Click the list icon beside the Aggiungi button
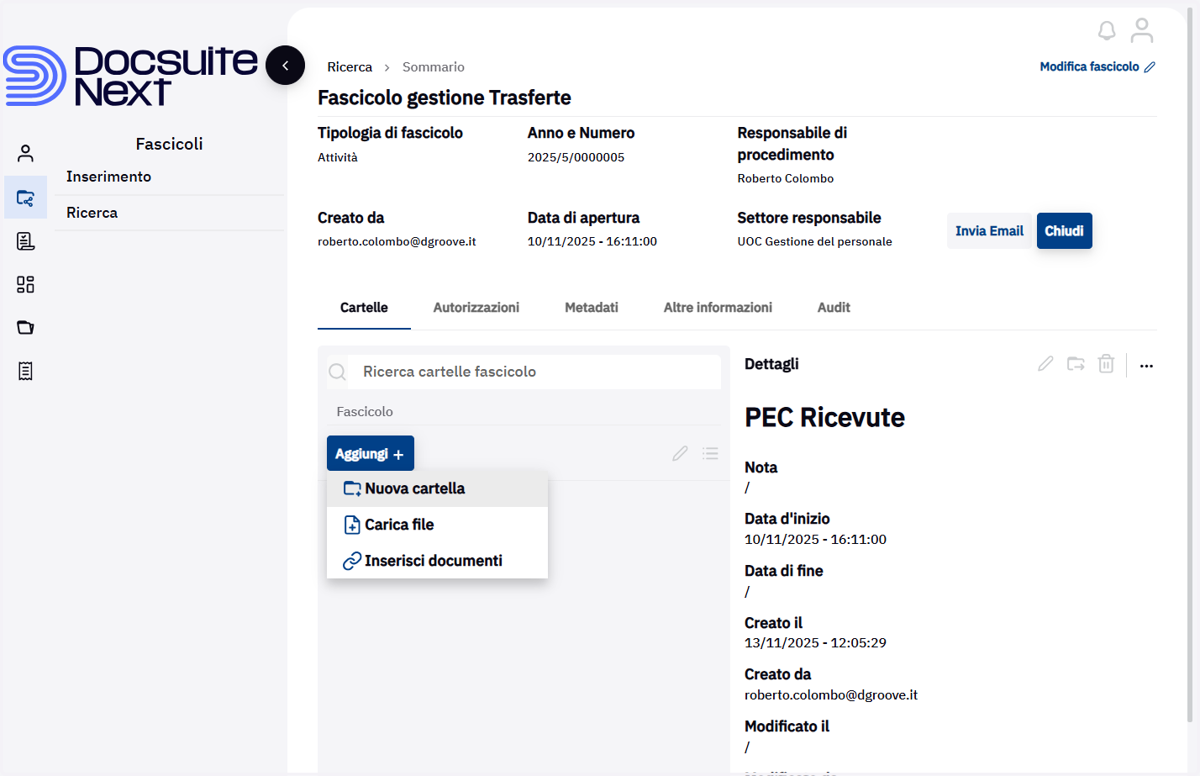1200x776 pixels. 710,453
